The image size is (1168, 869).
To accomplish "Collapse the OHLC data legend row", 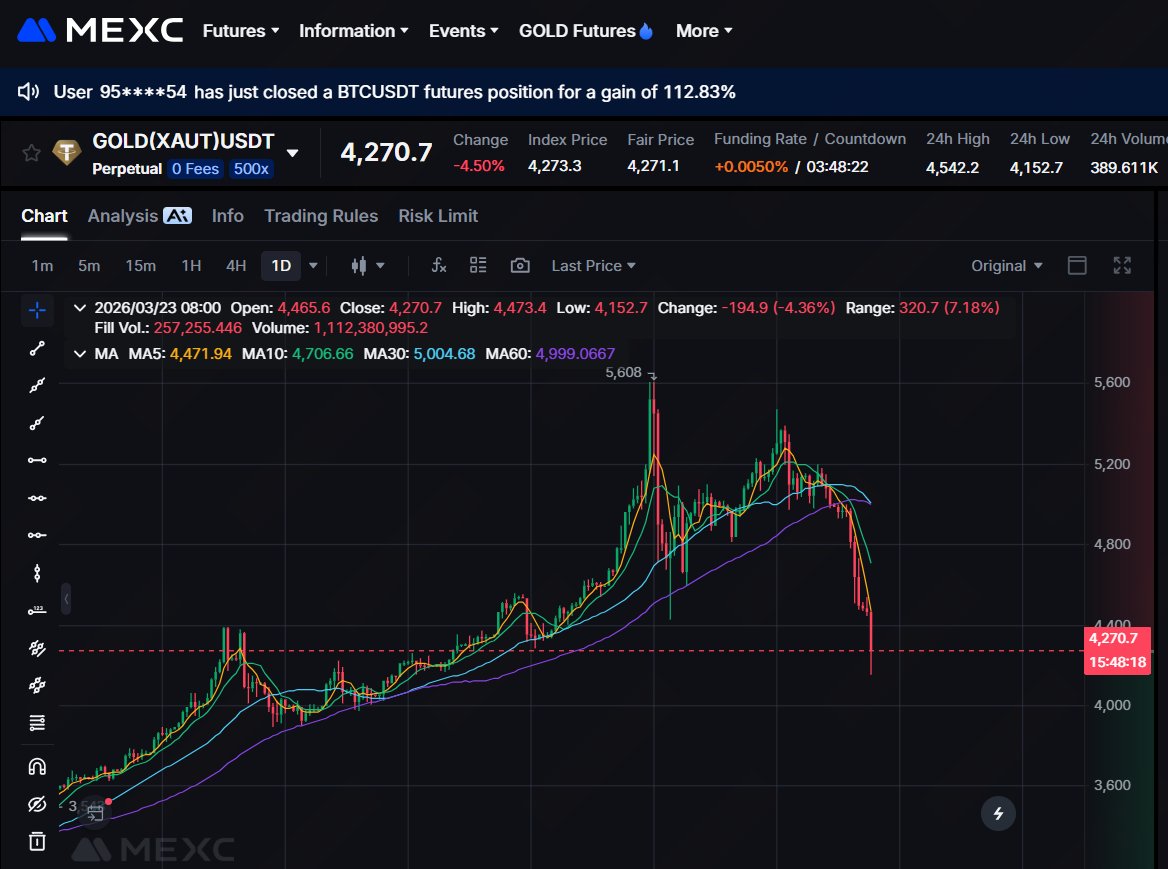I will tap(80, 308).
